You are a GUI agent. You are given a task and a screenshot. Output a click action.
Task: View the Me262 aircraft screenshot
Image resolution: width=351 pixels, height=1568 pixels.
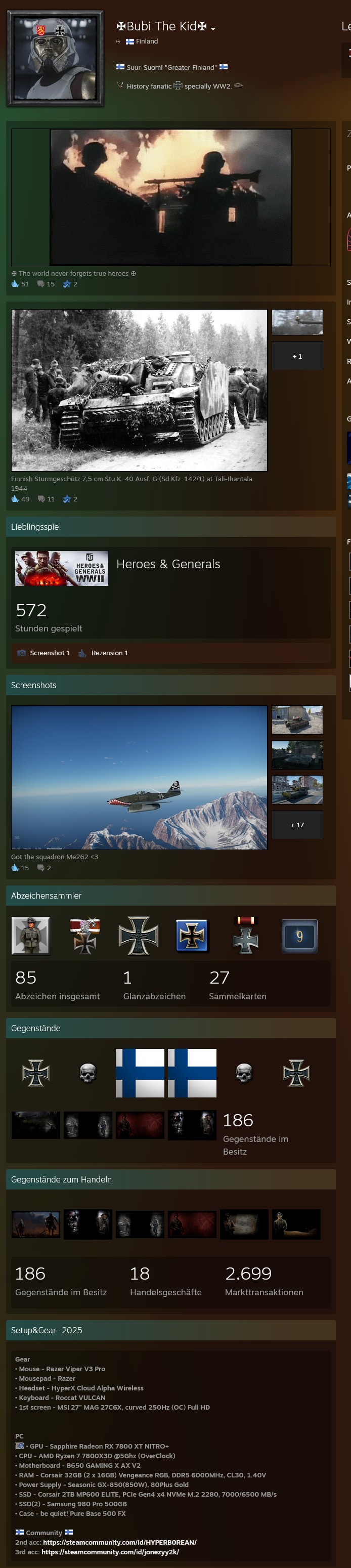click(x=139, y=777)
